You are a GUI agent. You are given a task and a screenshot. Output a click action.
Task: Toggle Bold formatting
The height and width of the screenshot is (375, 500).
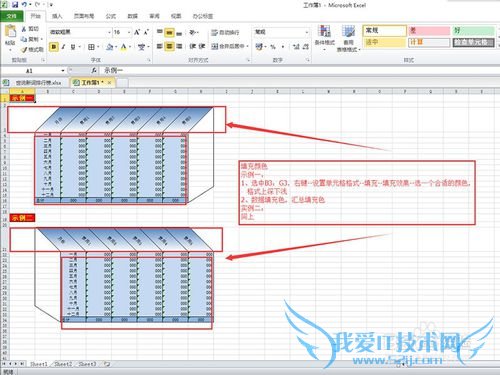point(54,47)
